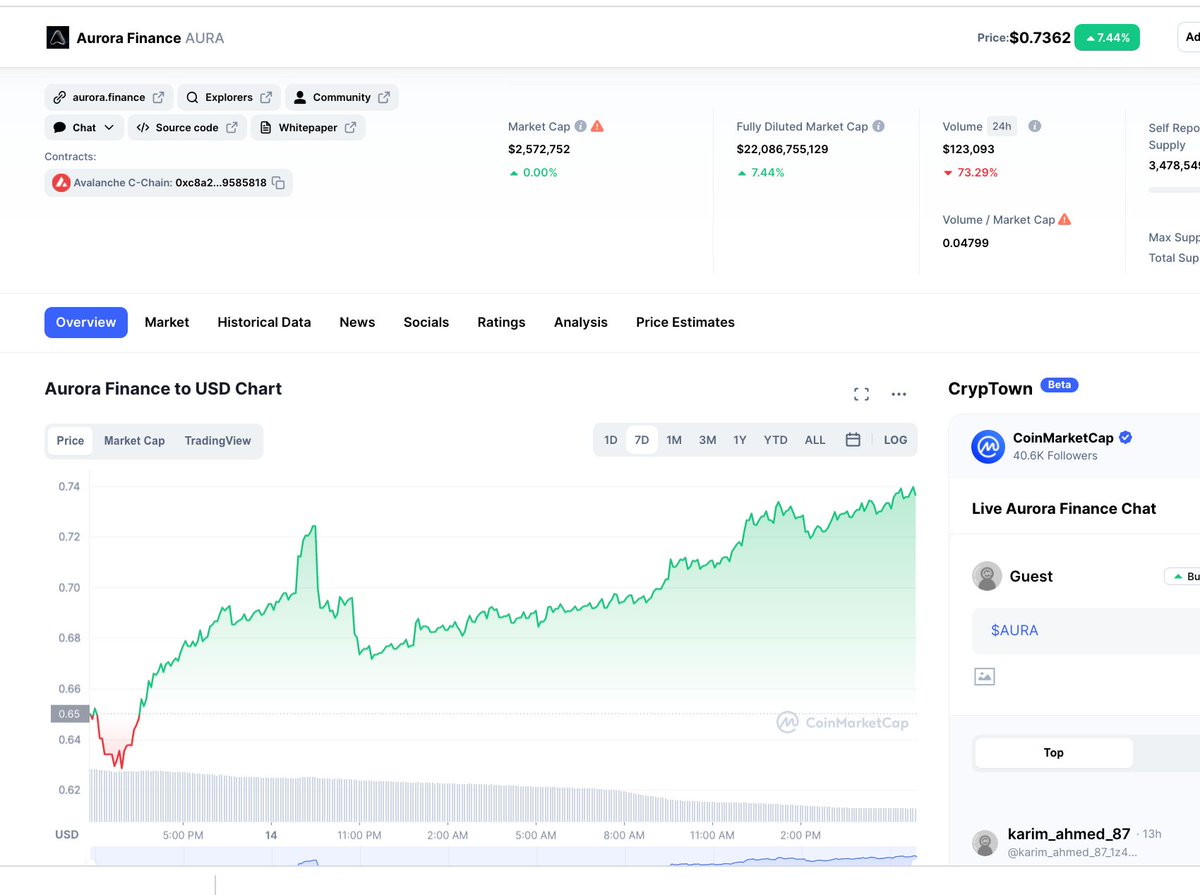Open the Price Estimates tab

(x=685, y=322)
